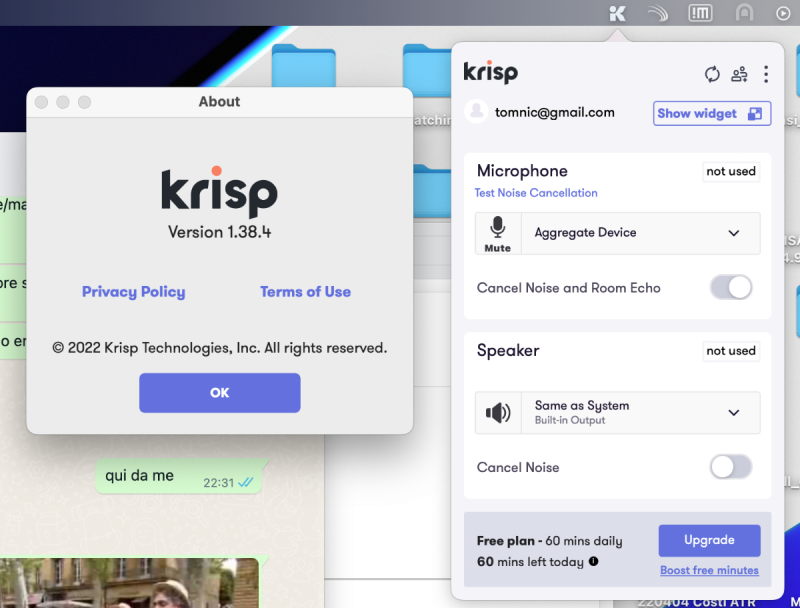Open the boxed bars menu bar icon

[x=700, y=13]
